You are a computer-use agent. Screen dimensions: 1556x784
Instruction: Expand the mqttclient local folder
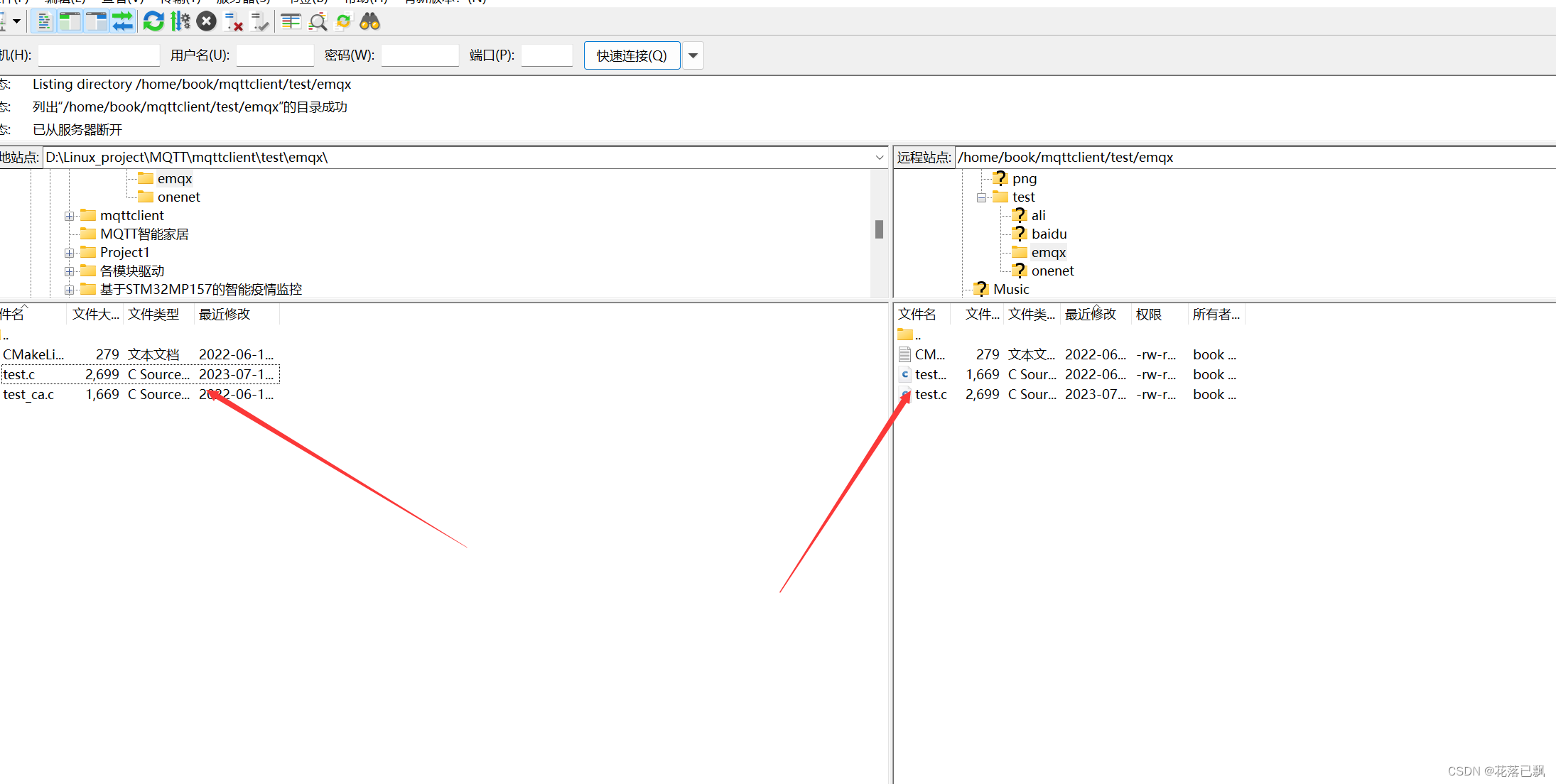coord(69,216)
